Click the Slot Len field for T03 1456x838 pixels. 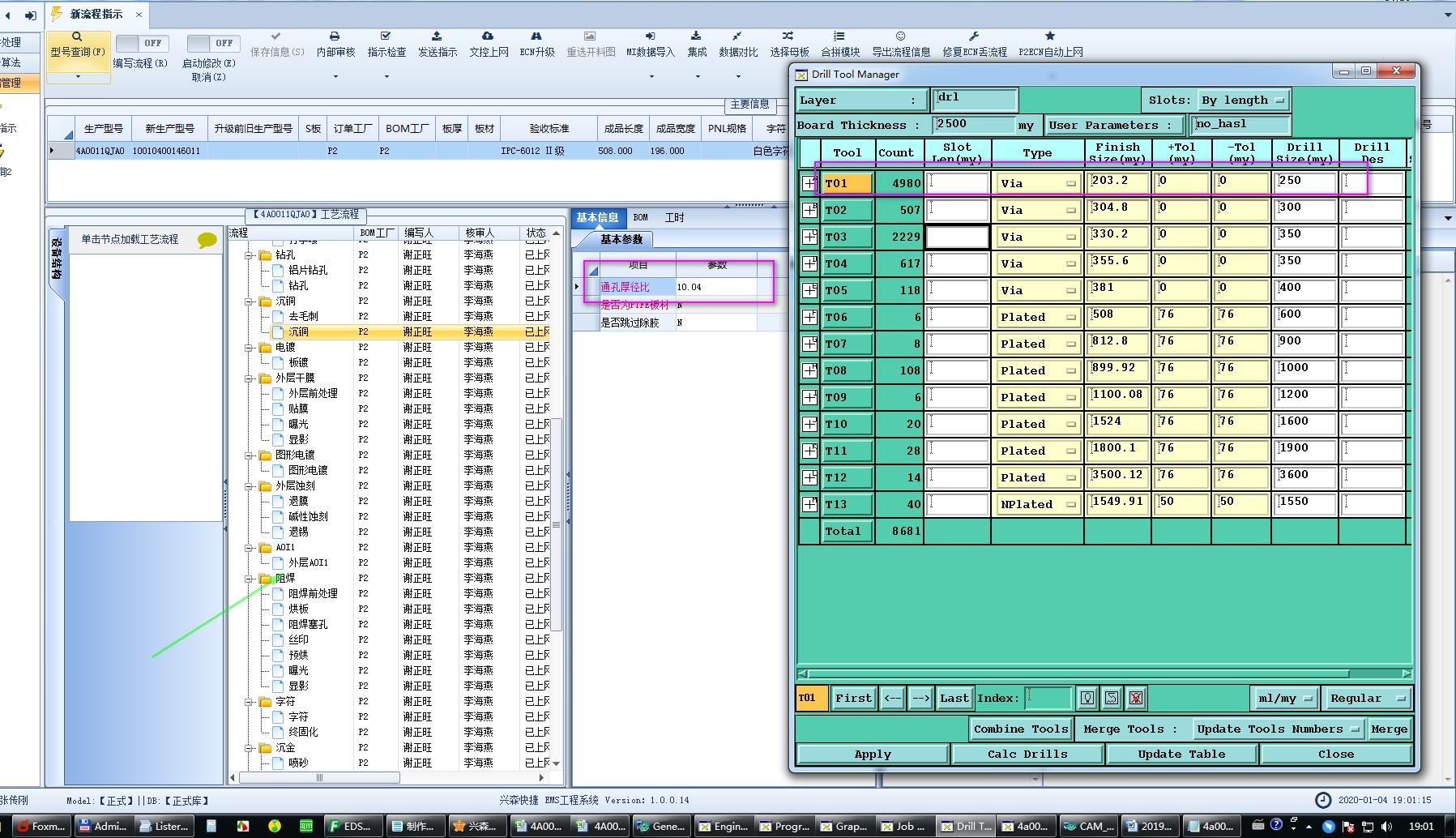coord(958,237)
